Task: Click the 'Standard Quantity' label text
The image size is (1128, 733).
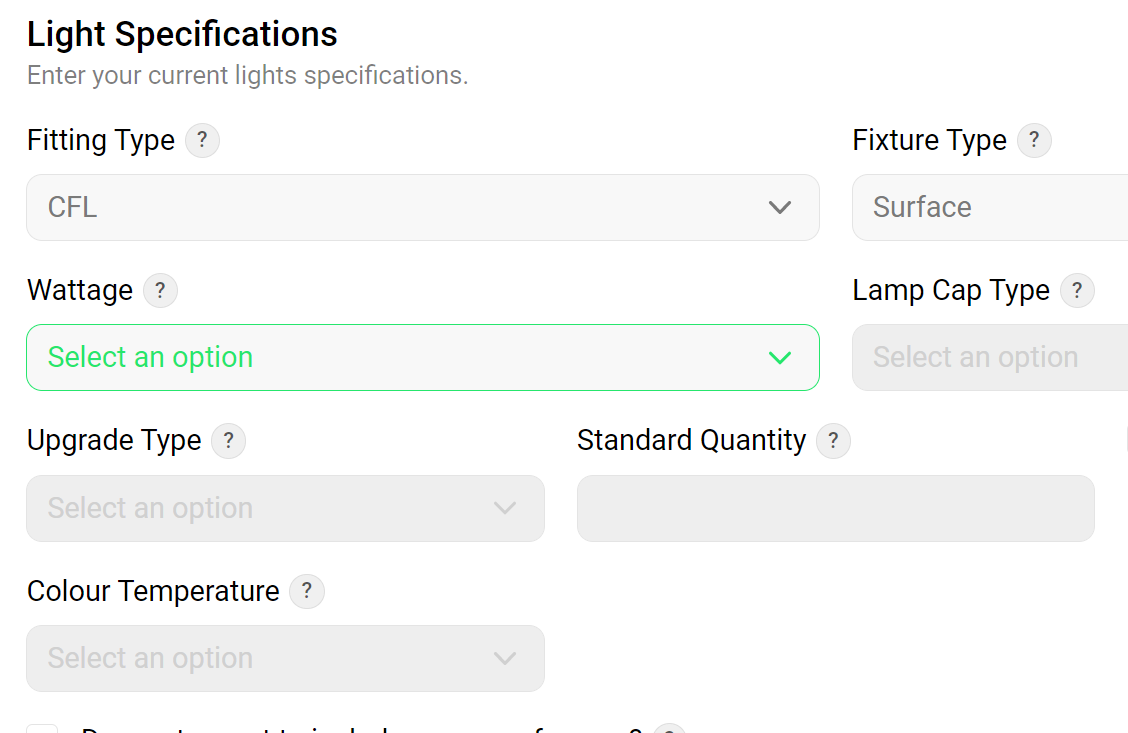Action: pyautogui.click(x=691, y=441)
